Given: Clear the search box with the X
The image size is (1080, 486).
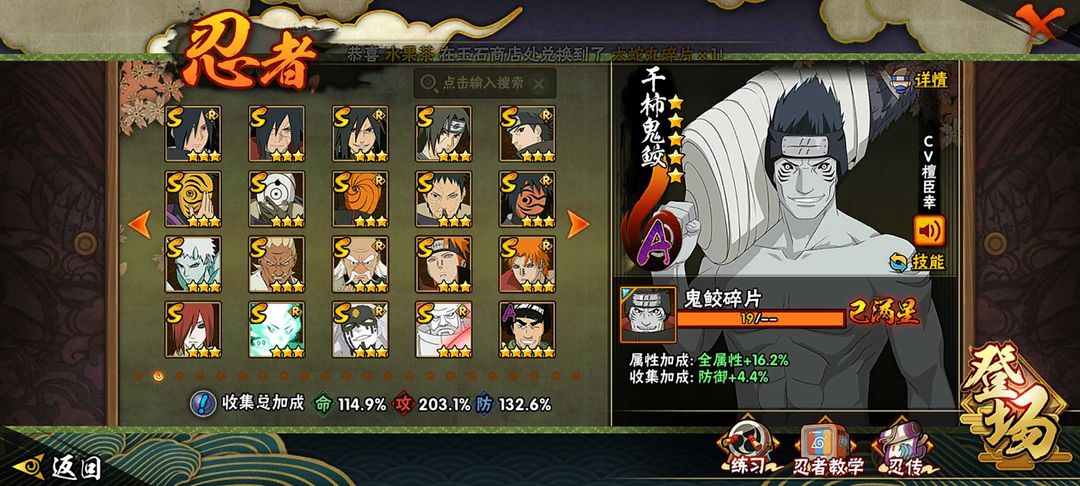Looking at the screenshot, I should tap(539, 84).
